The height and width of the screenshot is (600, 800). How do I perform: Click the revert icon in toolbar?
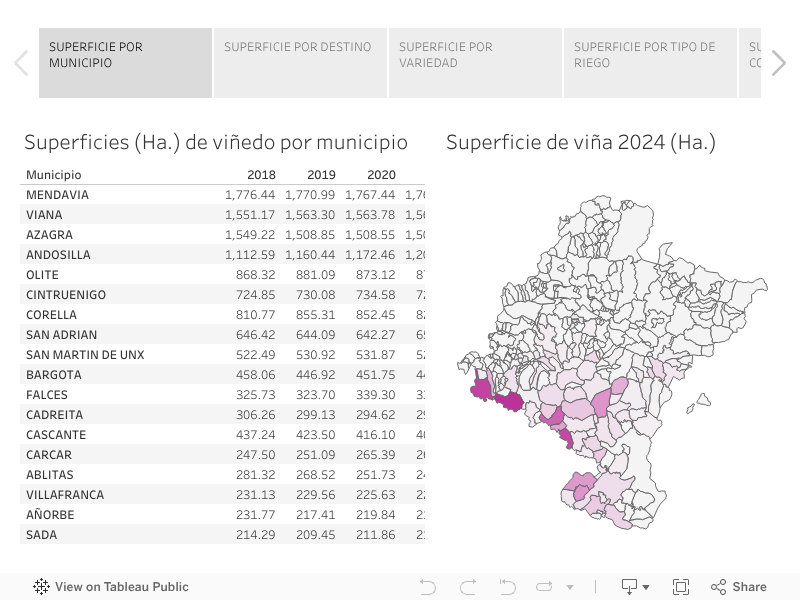507,587
